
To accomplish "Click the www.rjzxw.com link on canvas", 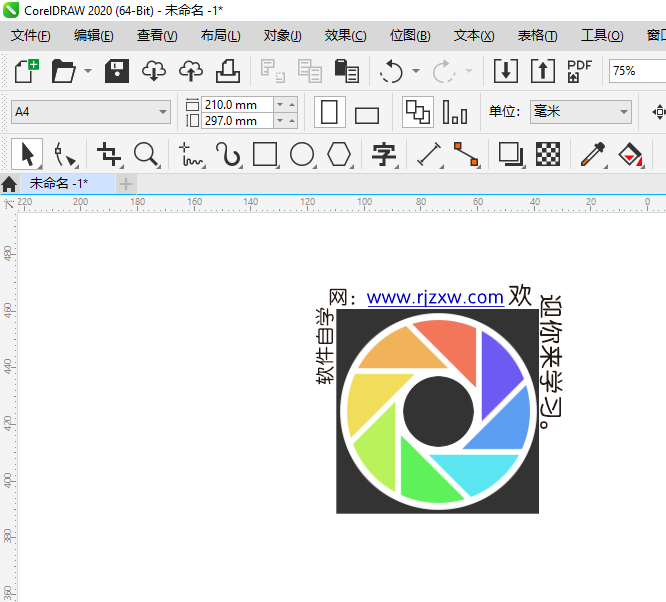I will 435,297.
